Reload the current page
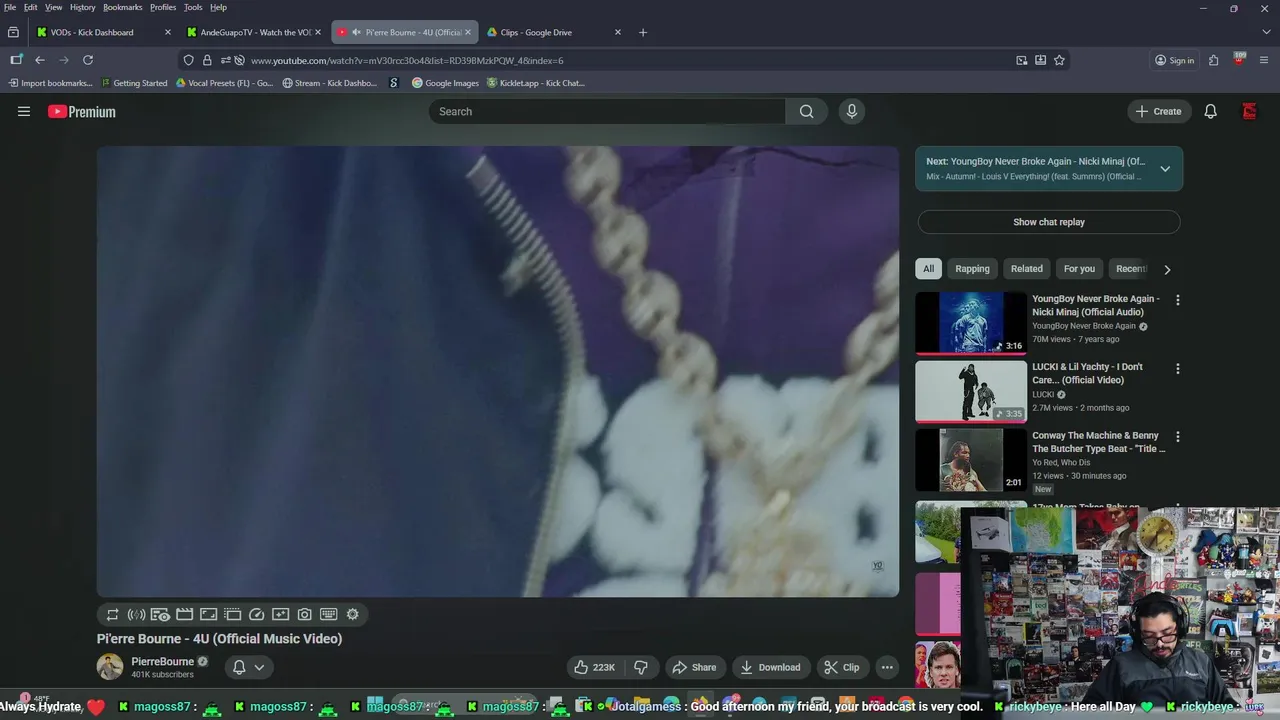The width and height of the screenshot is (1280, 720). coord(88,60)
